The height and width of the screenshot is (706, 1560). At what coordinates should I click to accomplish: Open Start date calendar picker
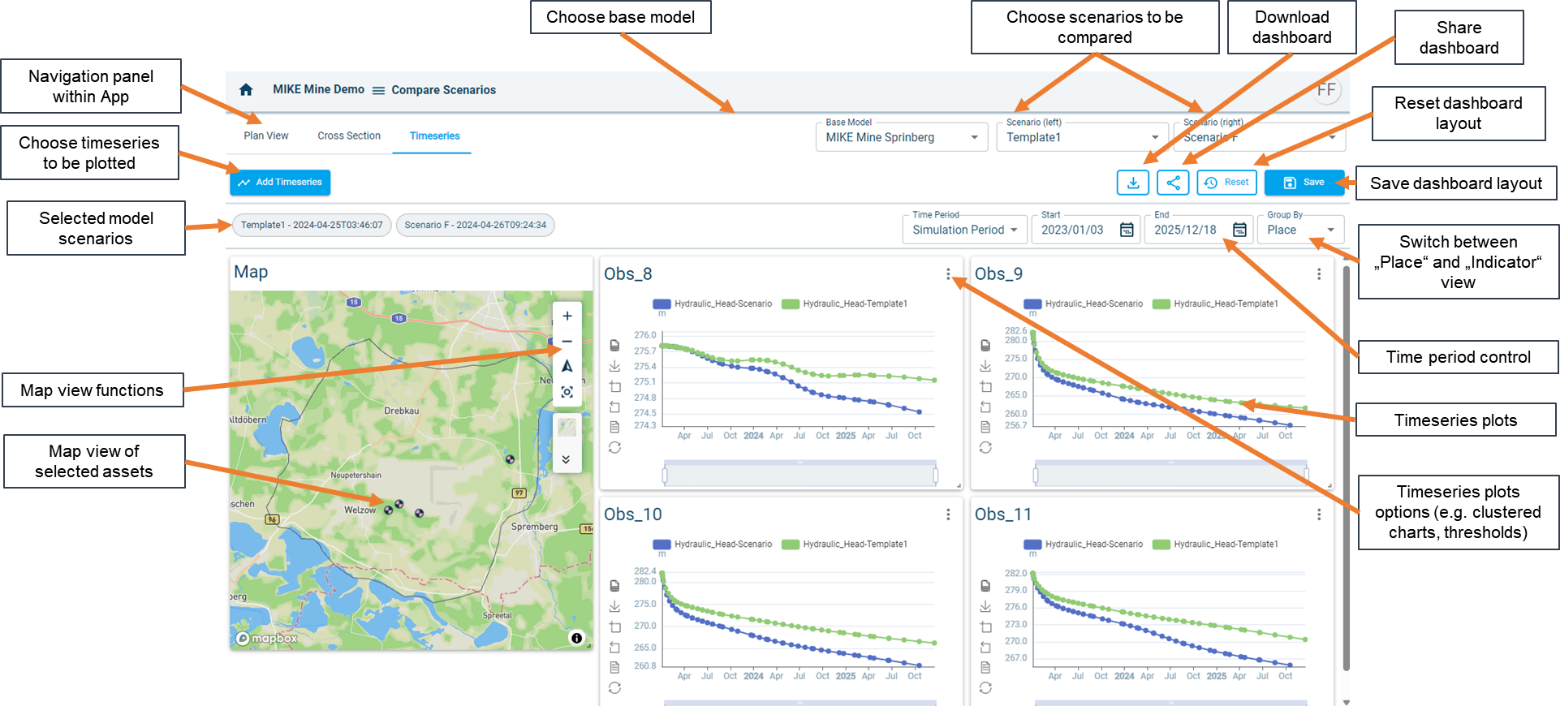pos(1126,230)
